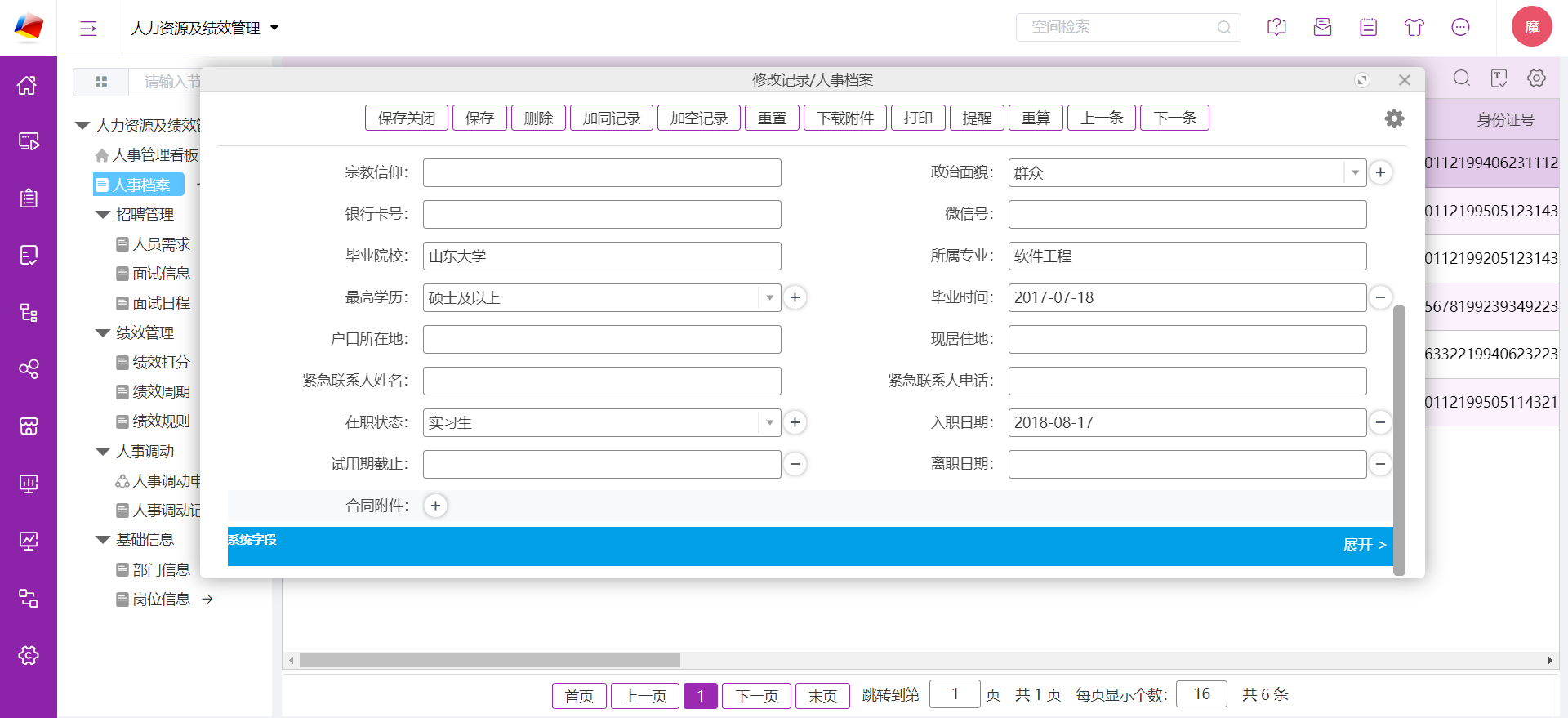Toggle the hamburger menu collapse icon

88,29
